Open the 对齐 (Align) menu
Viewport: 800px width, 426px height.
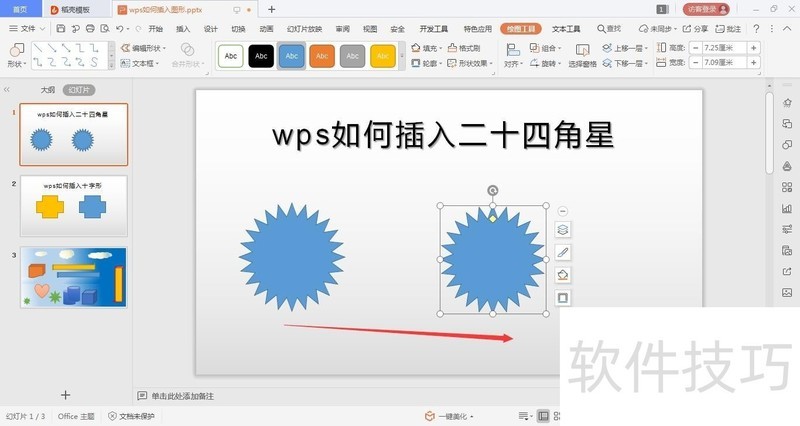coord(513,55)
